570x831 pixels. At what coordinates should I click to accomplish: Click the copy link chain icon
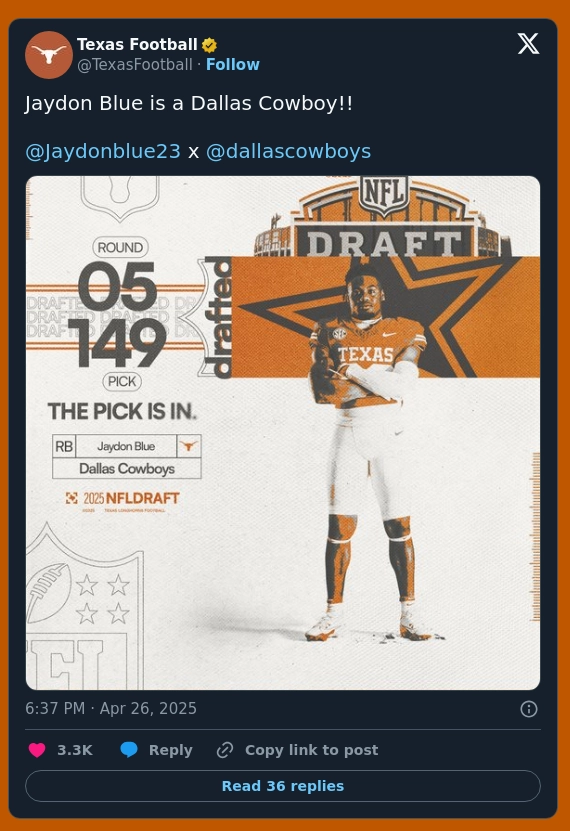(225, 750)
